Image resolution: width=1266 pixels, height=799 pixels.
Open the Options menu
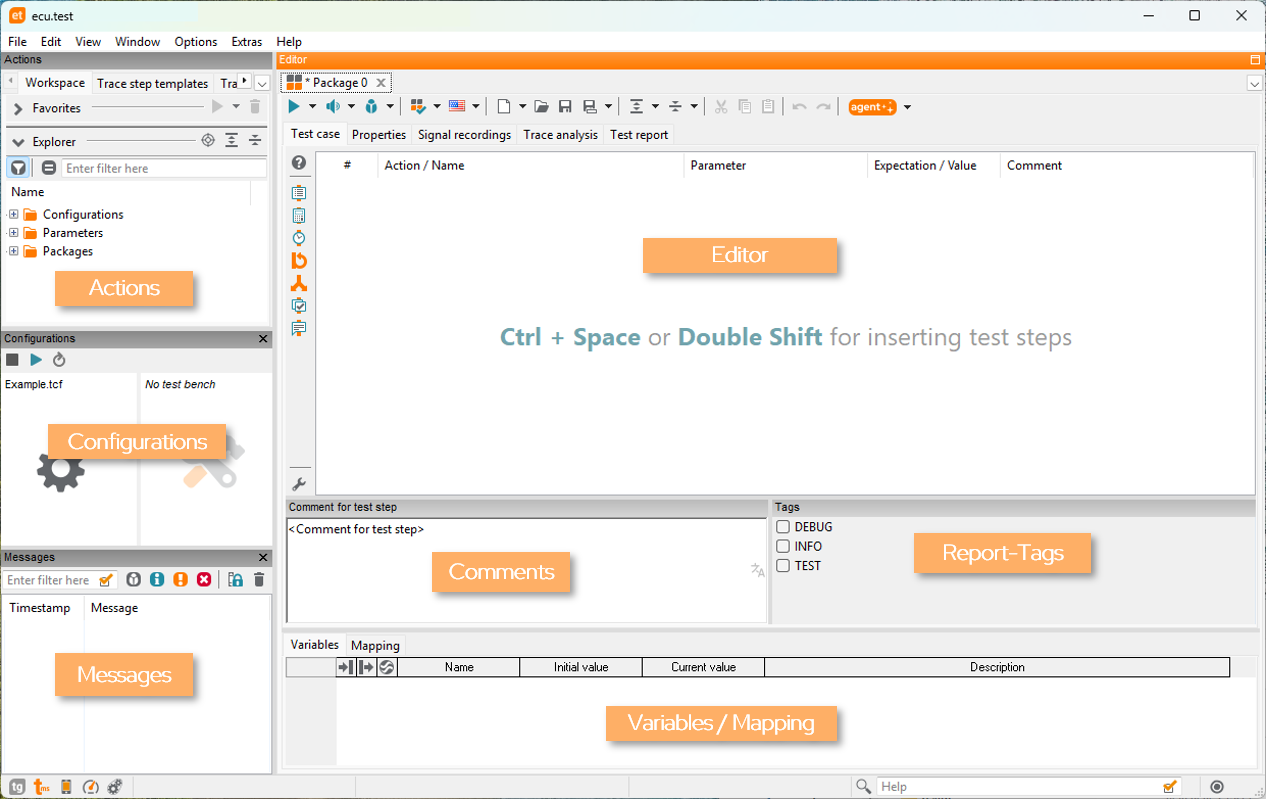pyautogui.click(x=195, y=41)
